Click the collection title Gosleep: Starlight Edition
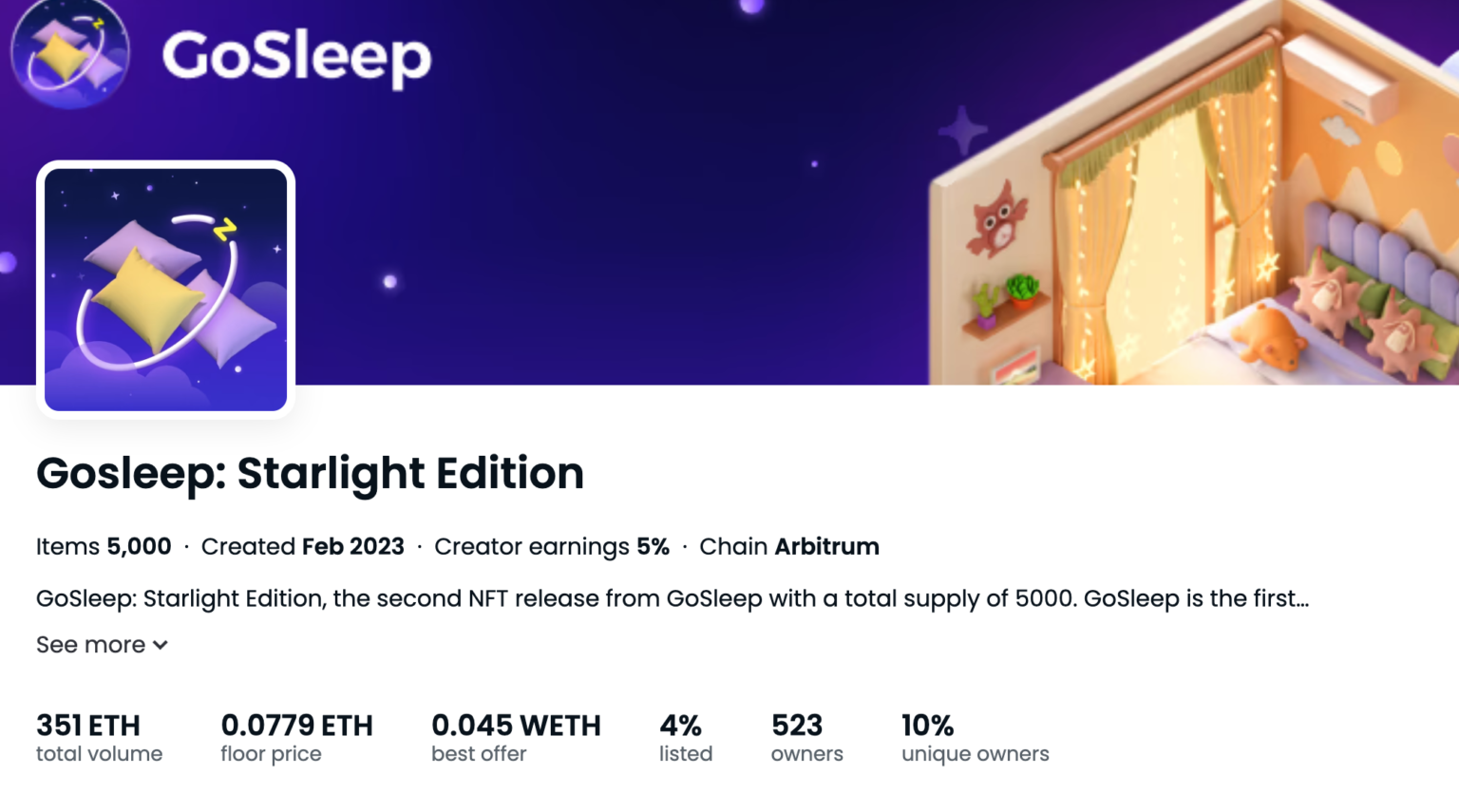This screenshot has height=812, width=1459. (x=310, y=474)
